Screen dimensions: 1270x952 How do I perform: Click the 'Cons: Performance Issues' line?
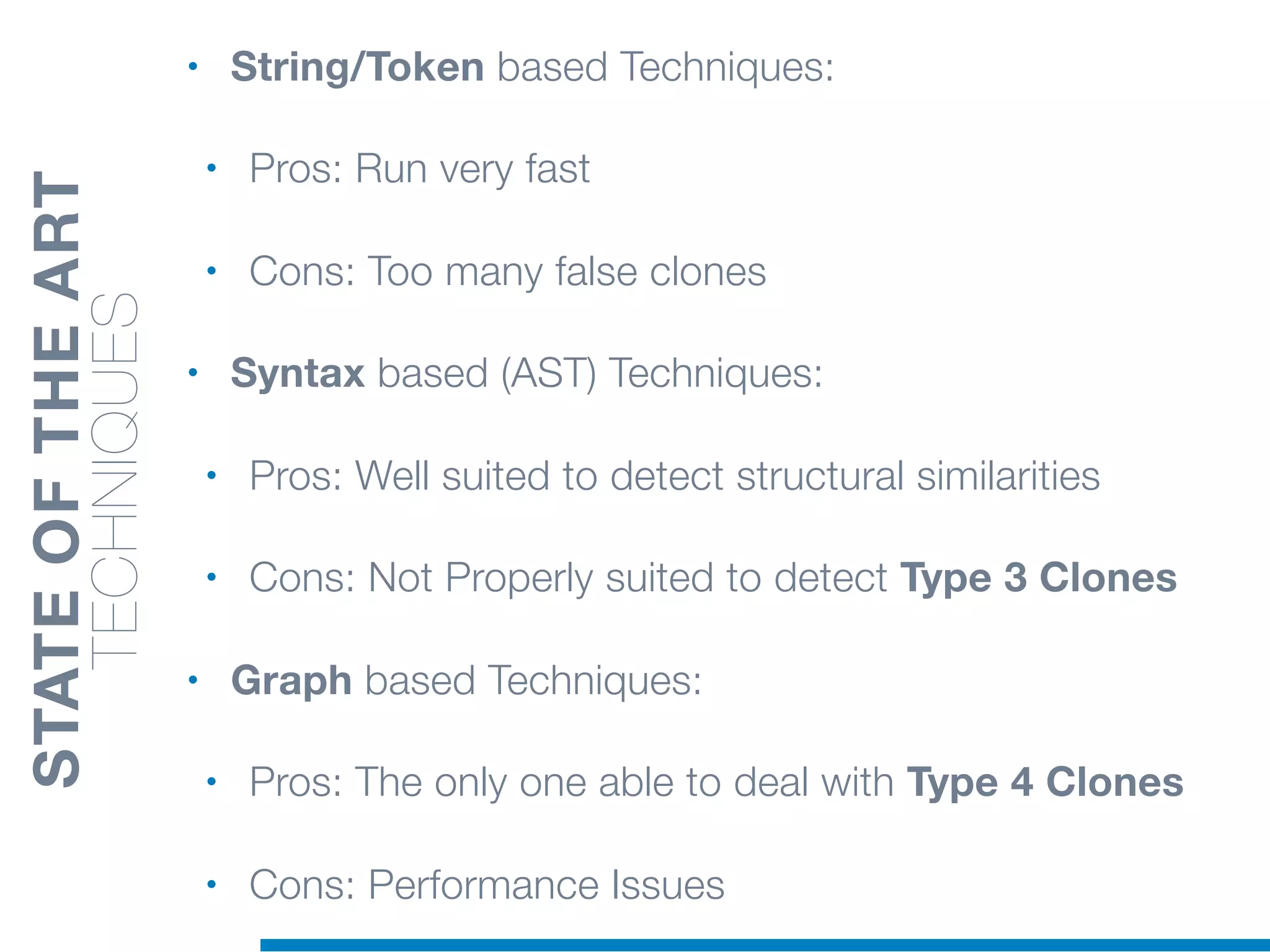click(x=487, y=884)
